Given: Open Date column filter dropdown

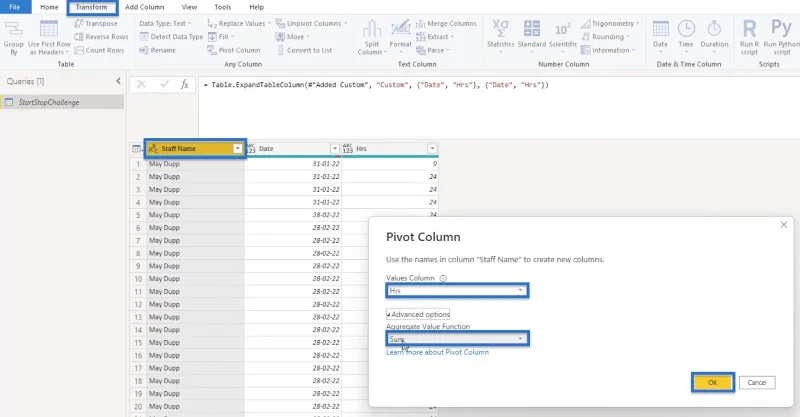Looking at the screenshot, I should point(335,149).
